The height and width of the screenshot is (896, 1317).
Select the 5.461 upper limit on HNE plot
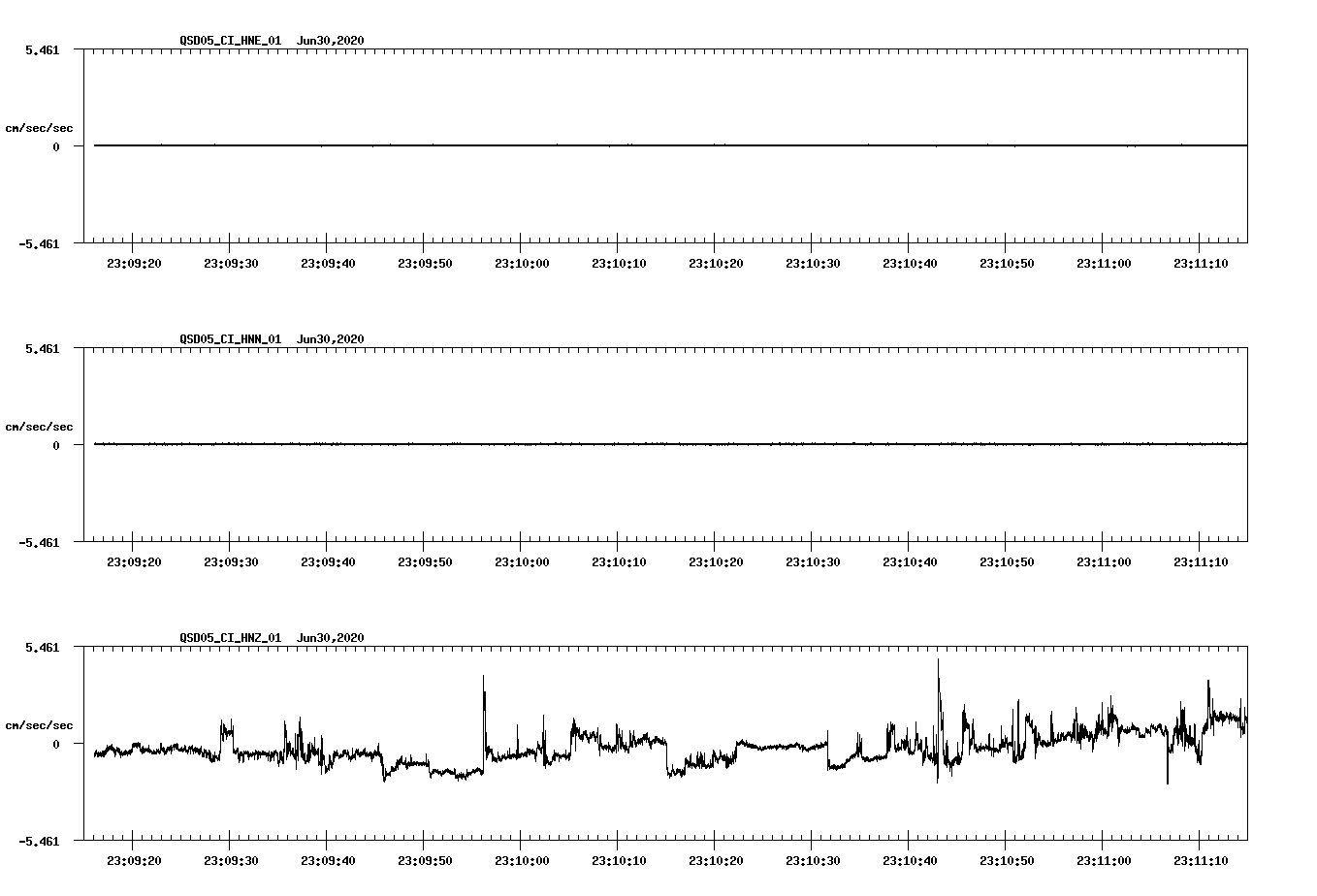pos(42,49)
